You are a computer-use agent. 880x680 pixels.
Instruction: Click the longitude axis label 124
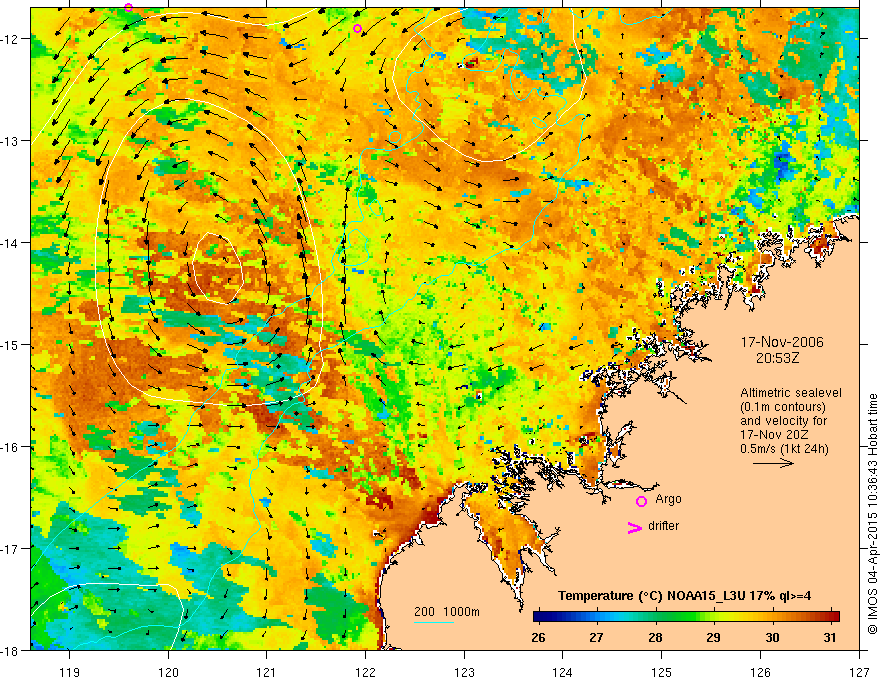tap(562, 672)
